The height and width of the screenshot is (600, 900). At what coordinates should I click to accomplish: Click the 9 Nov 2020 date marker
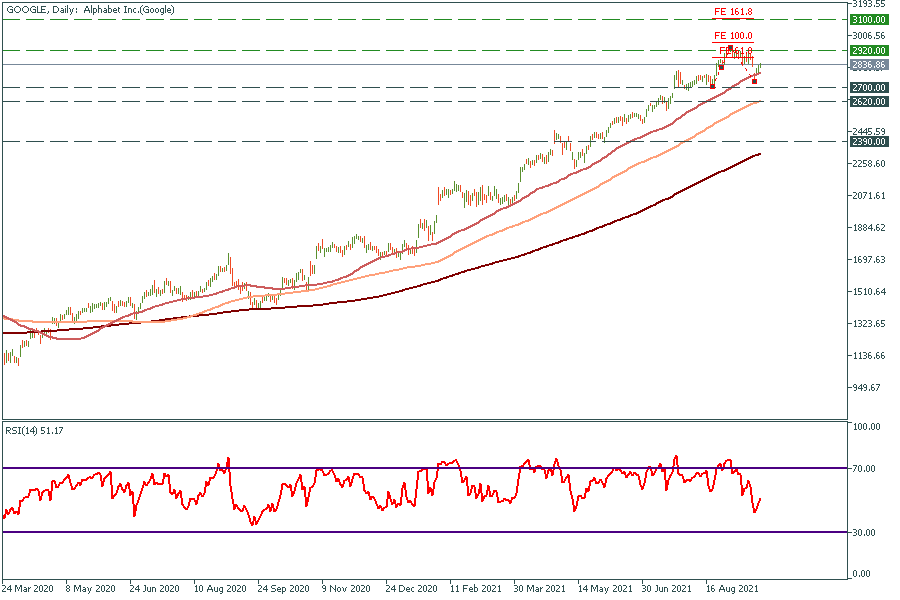(346, 590)
